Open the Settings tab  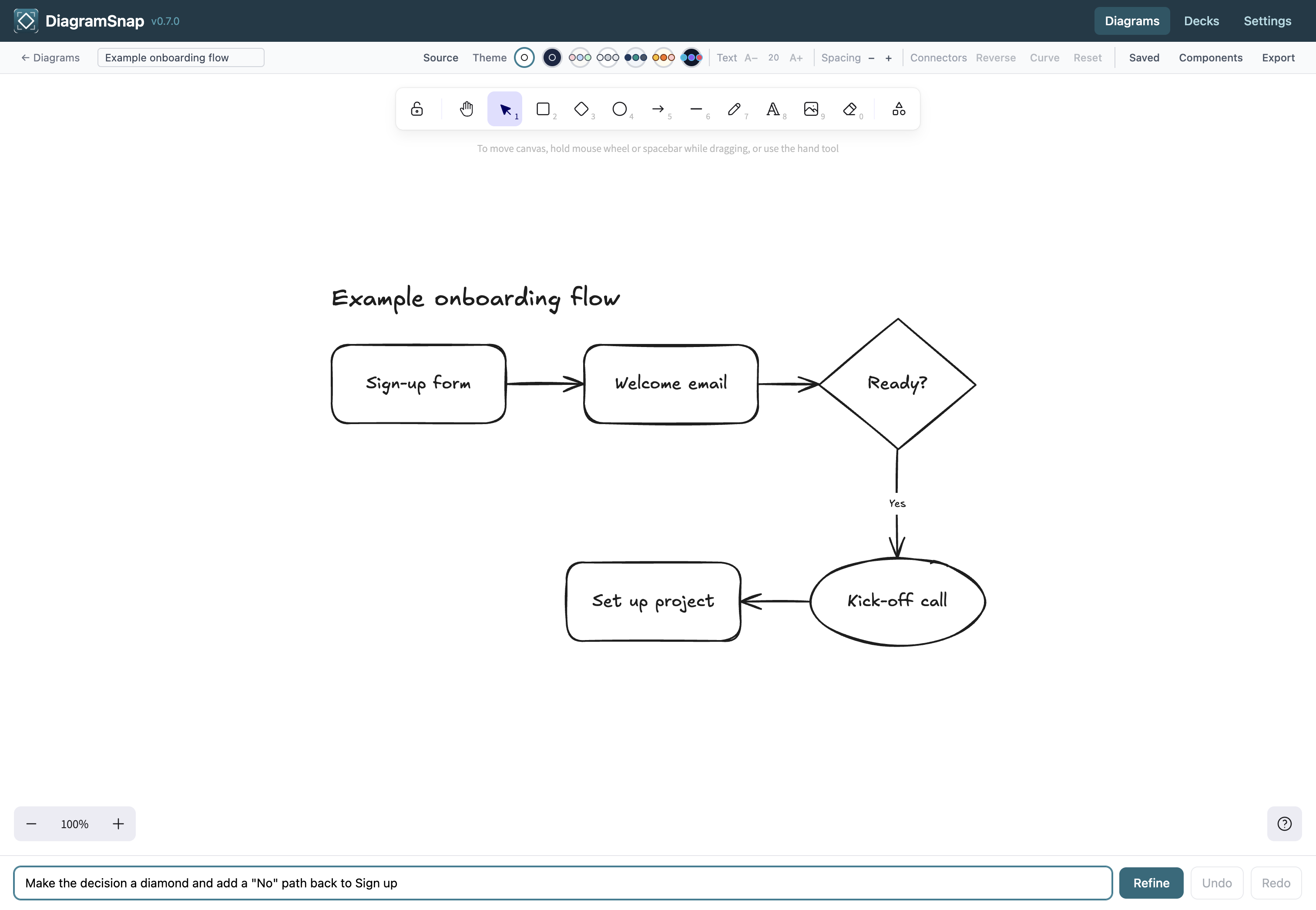point(1267,21)
